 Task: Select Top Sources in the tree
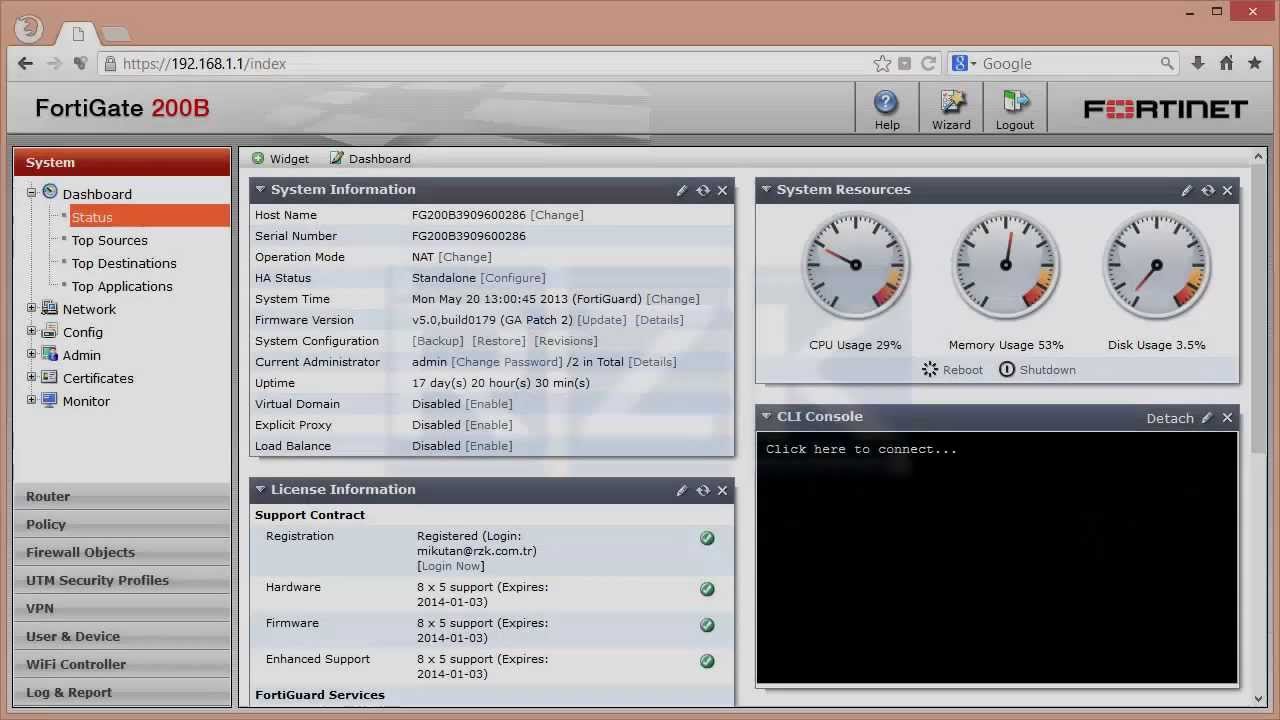[x=109, y=240]
